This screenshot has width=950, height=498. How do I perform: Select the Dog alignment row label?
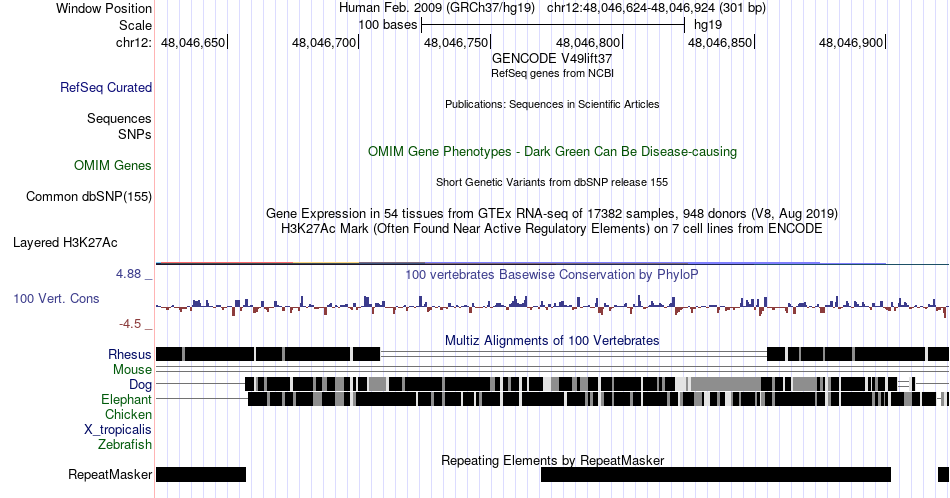coord(141,384)
